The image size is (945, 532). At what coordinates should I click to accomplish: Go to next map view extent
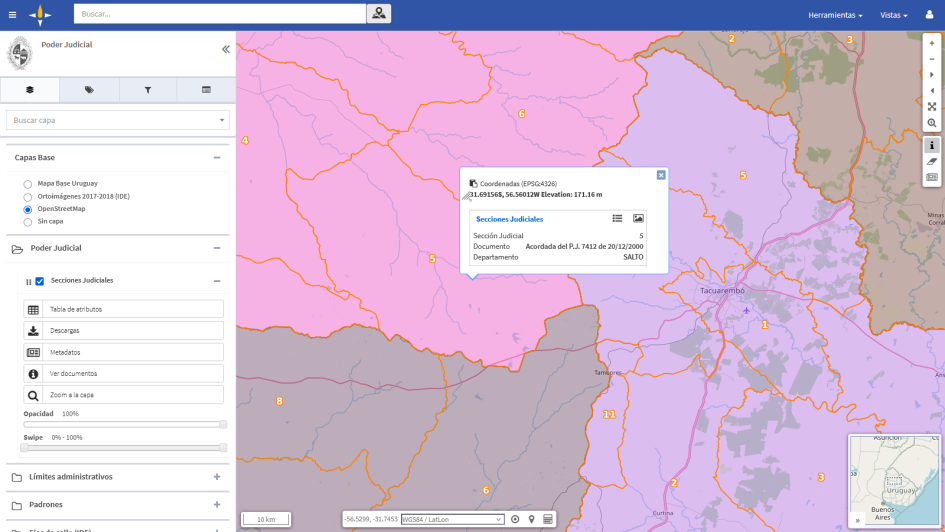932,75
